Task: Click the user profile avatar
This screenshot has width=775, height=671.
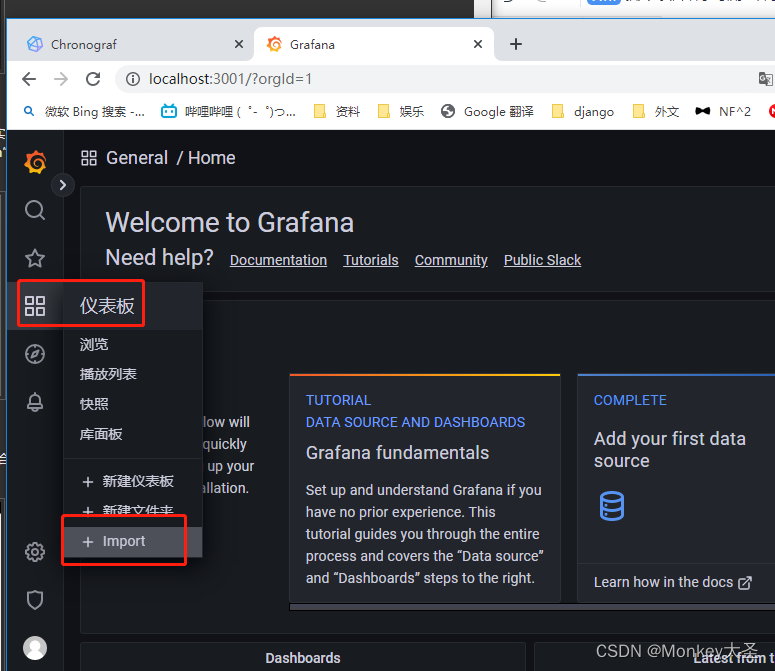Action: coord(35,648)
